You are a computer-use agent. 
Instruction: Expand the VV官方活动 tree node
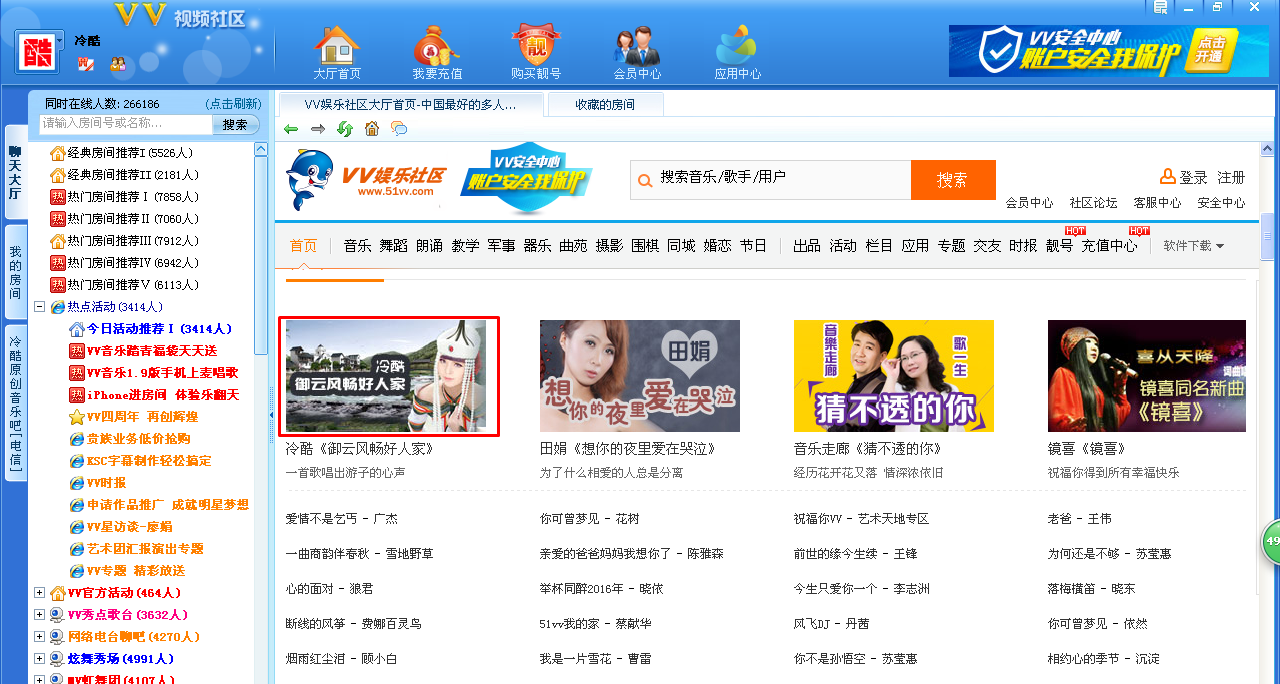(40, 593)
